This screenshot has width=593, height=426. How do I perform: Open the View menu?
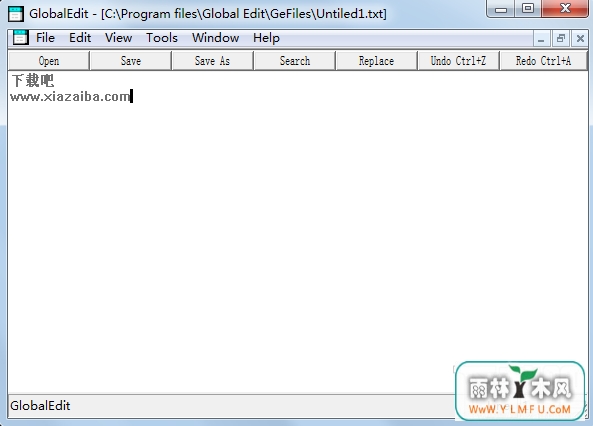coord(118,38)
